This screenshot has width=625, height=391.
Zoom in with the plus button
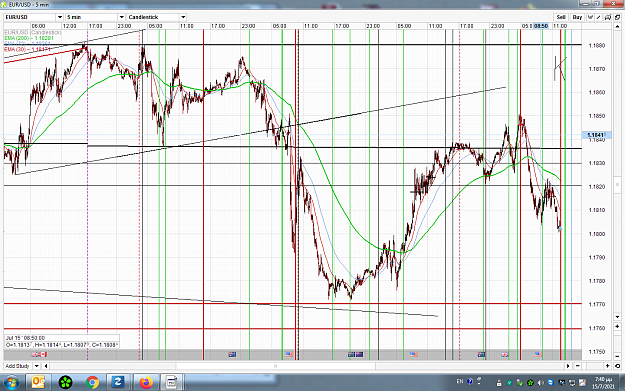pyautogui.click(x=608, y=366)
